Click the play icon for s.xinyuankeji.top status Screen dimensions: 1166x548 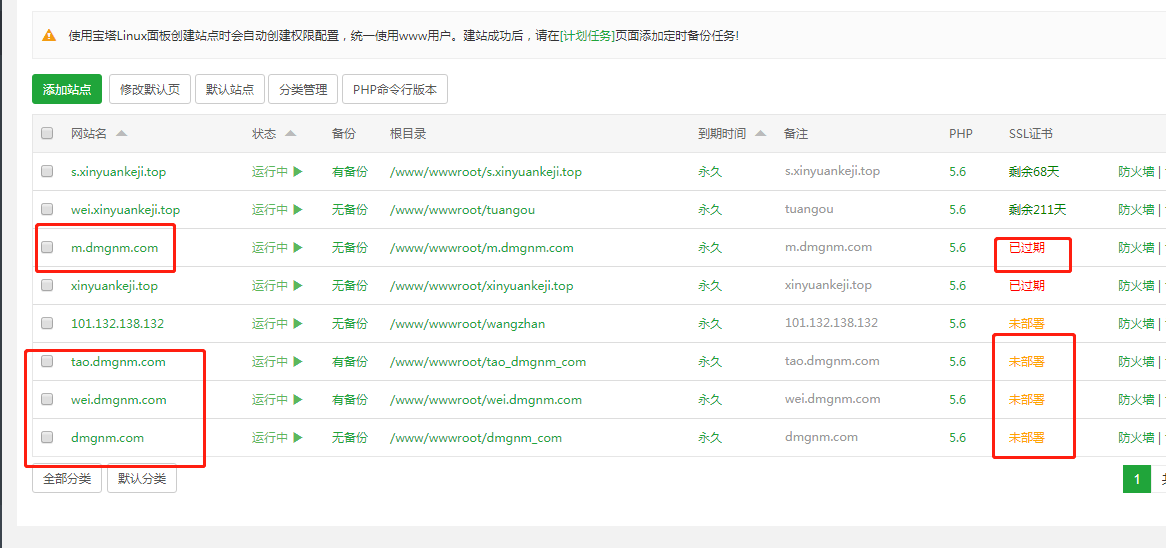(298, 172)
